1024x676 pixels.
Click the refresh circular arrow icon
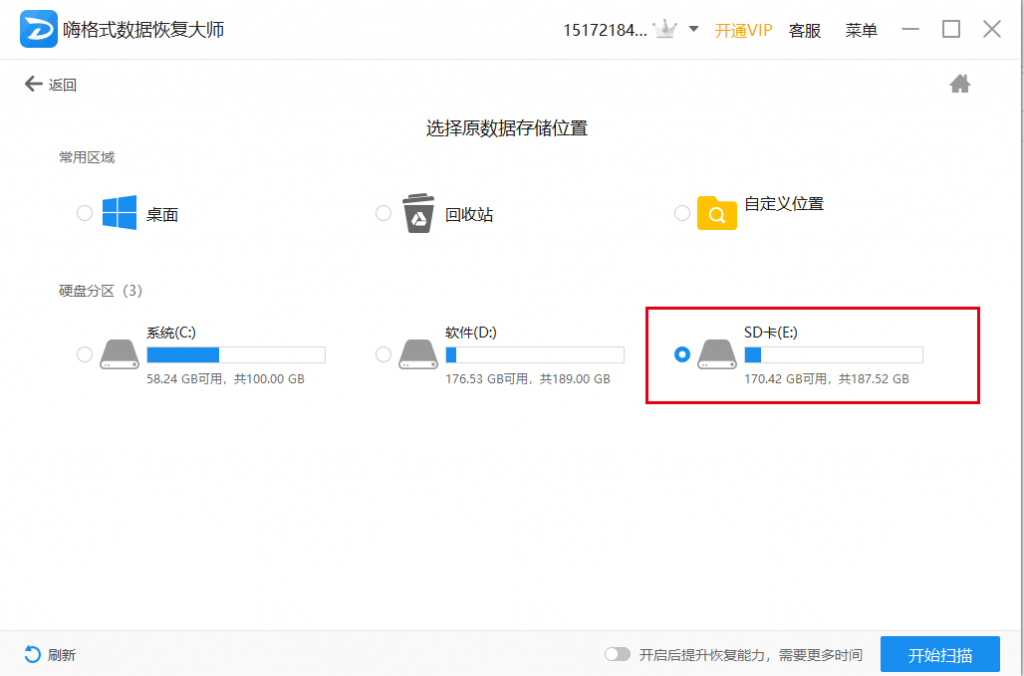point(32,654)
